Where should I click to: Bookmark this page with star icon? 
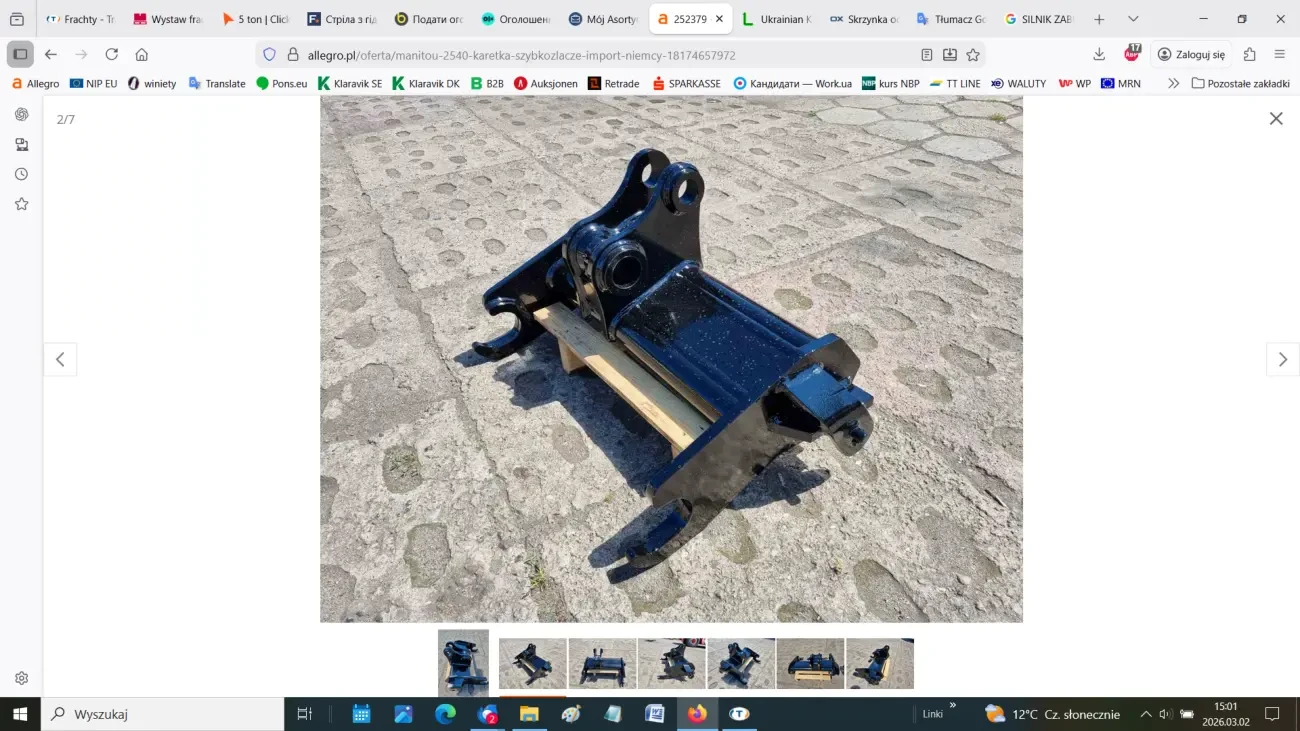pyautogui.click(x=973, y=55)
